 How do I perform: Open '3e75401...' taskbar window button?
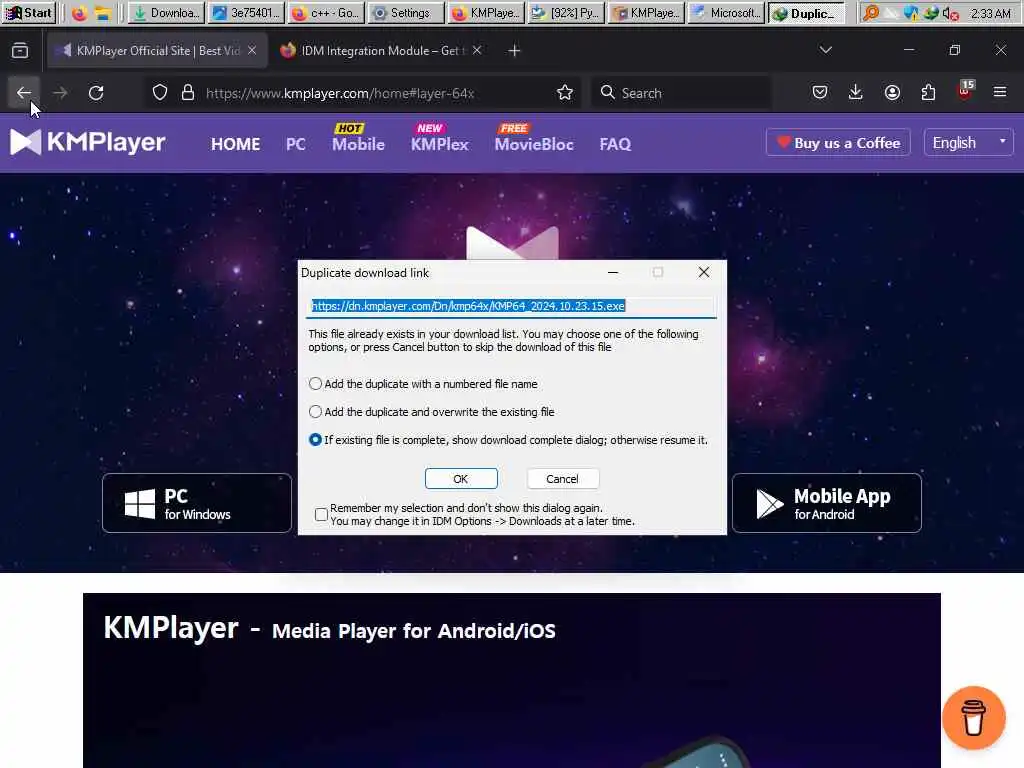246,13
